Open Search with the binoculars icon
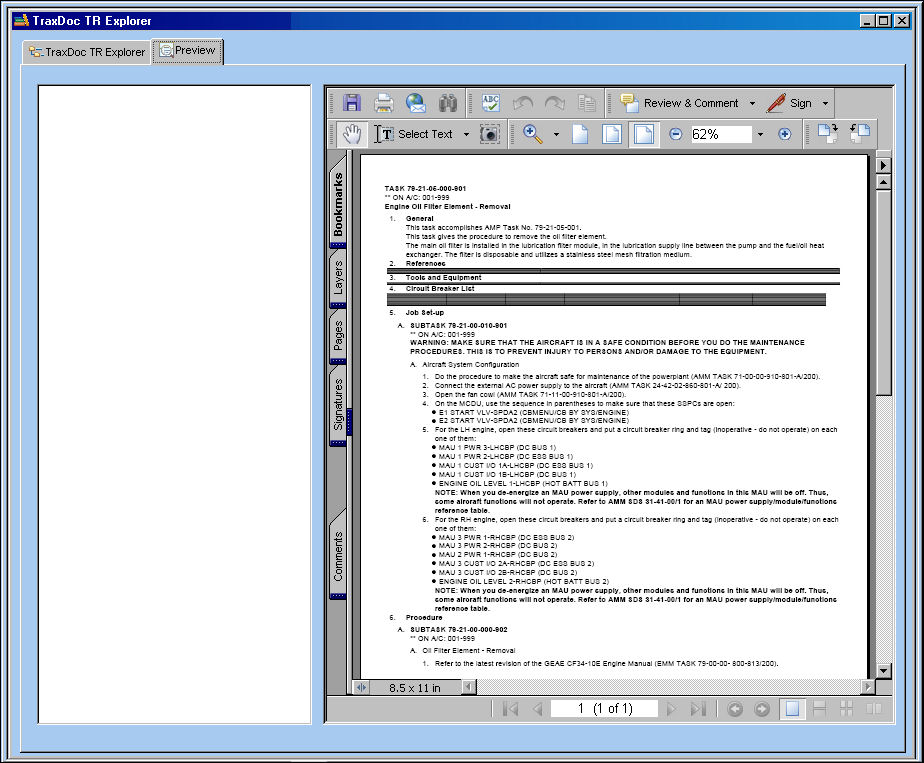The height and width of the screenshot is (763, 924). (x=448, y=103)
